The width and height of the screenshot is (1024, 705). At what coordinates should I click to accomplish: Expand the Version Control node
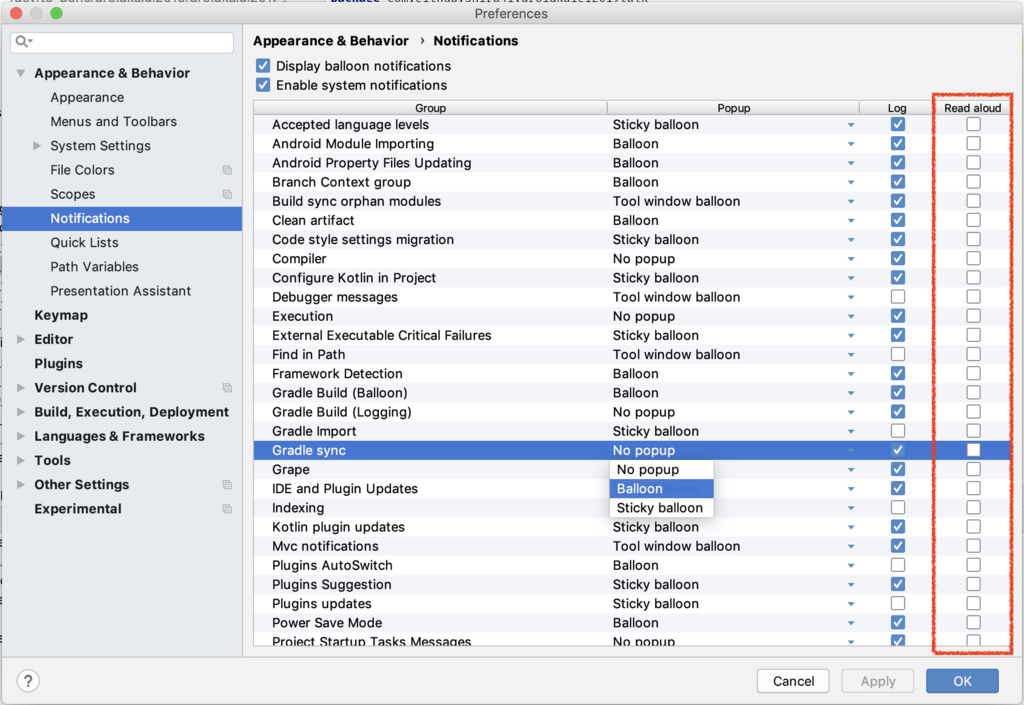(21, 388)
